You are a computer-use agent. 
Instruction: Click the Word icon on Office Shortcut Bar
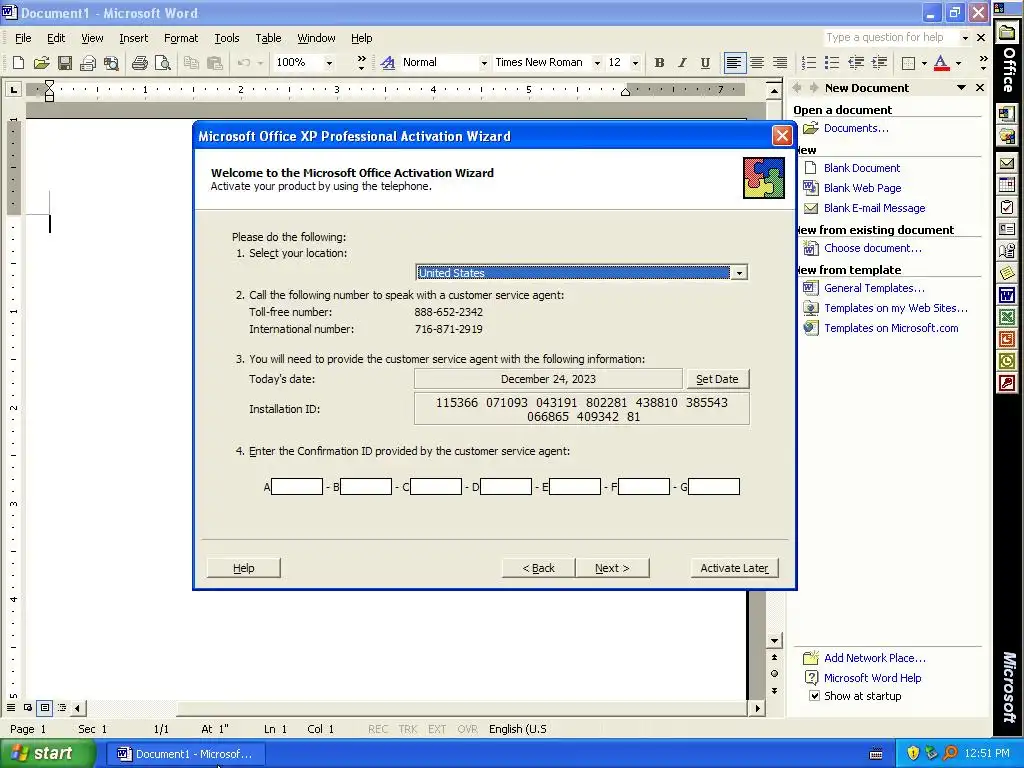[1007, 295]
